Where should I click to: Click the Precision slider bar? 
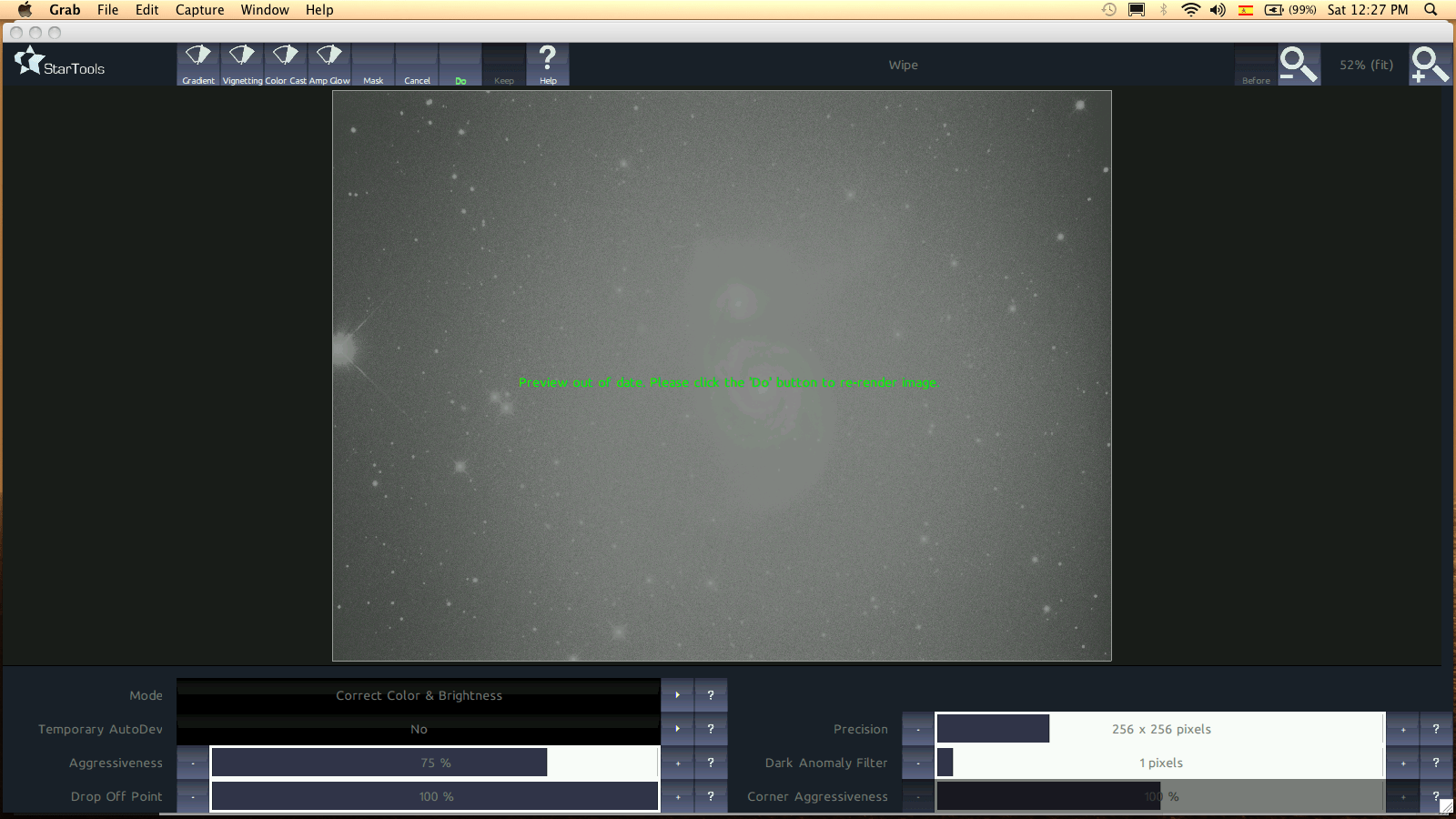tap(1160, 729)
